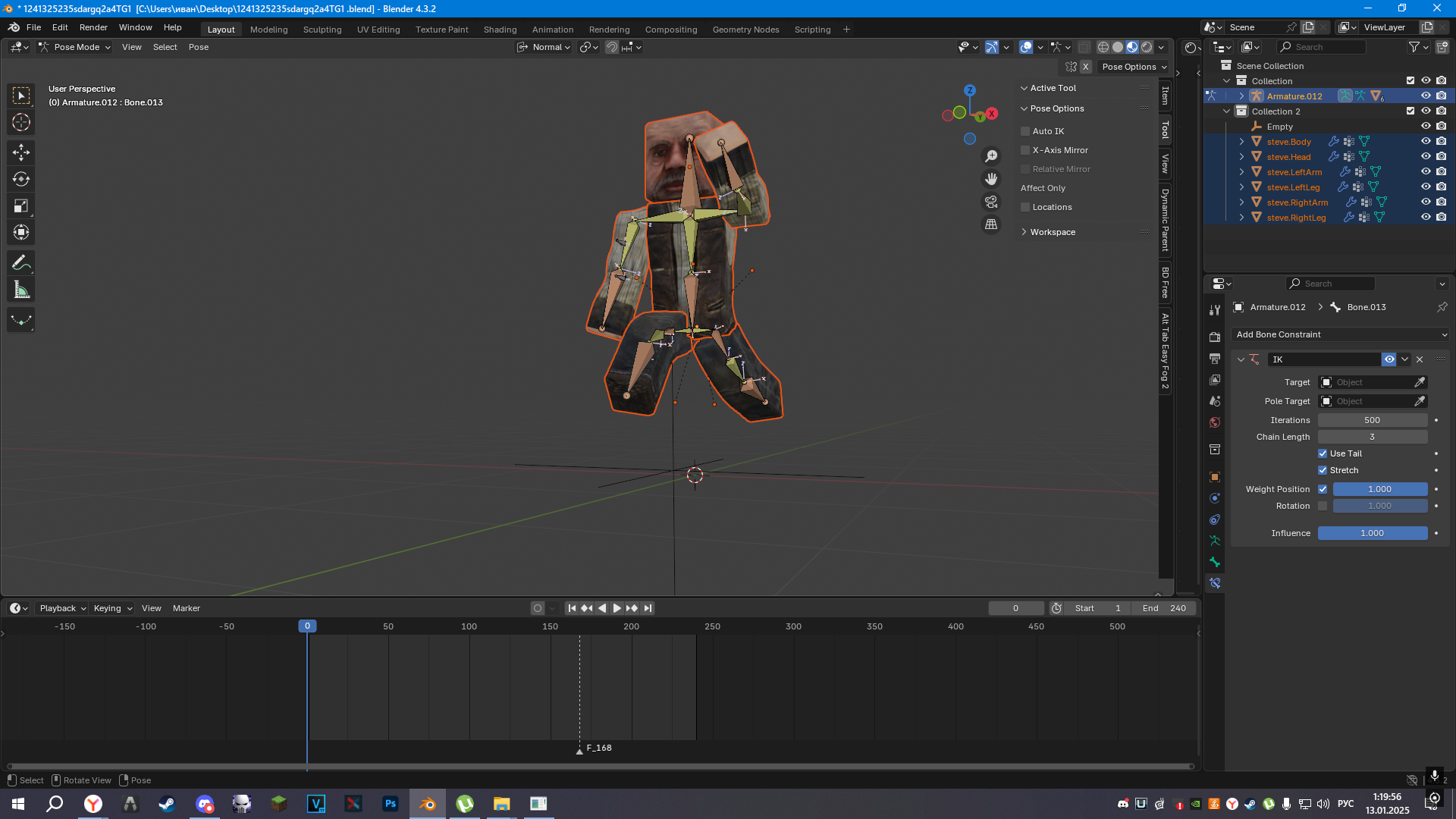Screen dimensions: 1456x819
Task: Open the Render menu
Action: (93, 27)
